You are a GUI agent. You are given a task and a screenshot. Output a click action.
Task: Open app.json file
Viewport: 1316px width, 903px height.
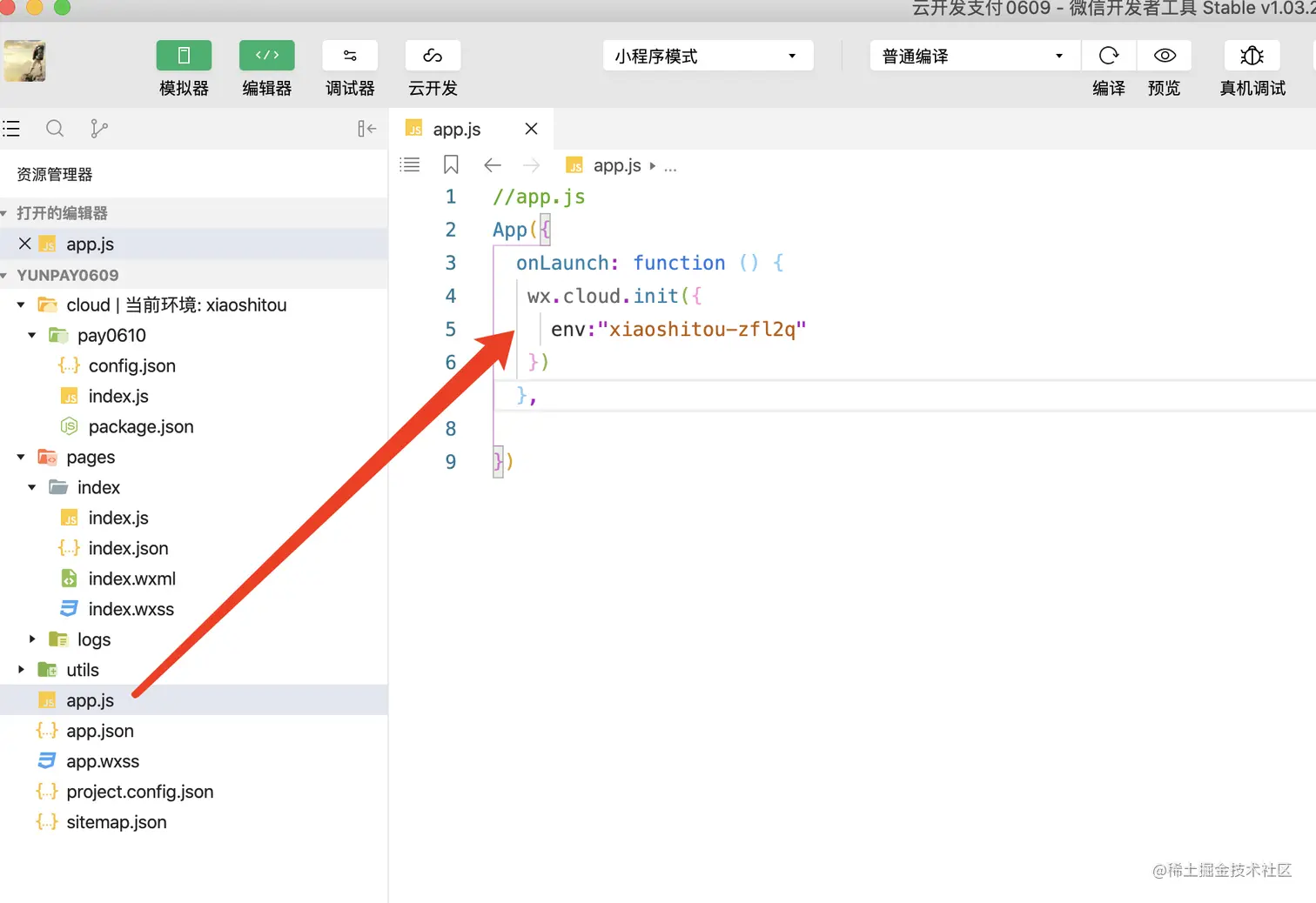(100, 731)
